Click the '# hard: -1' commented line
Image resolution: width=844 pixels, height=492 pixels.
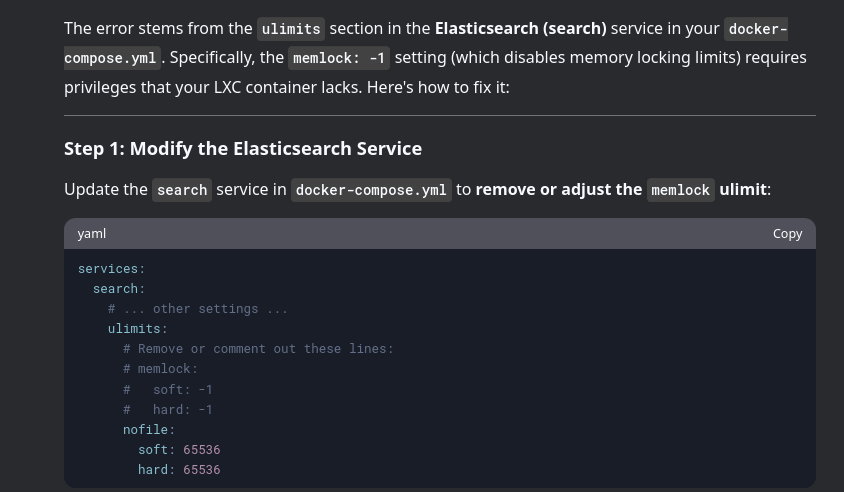(167, 410)
